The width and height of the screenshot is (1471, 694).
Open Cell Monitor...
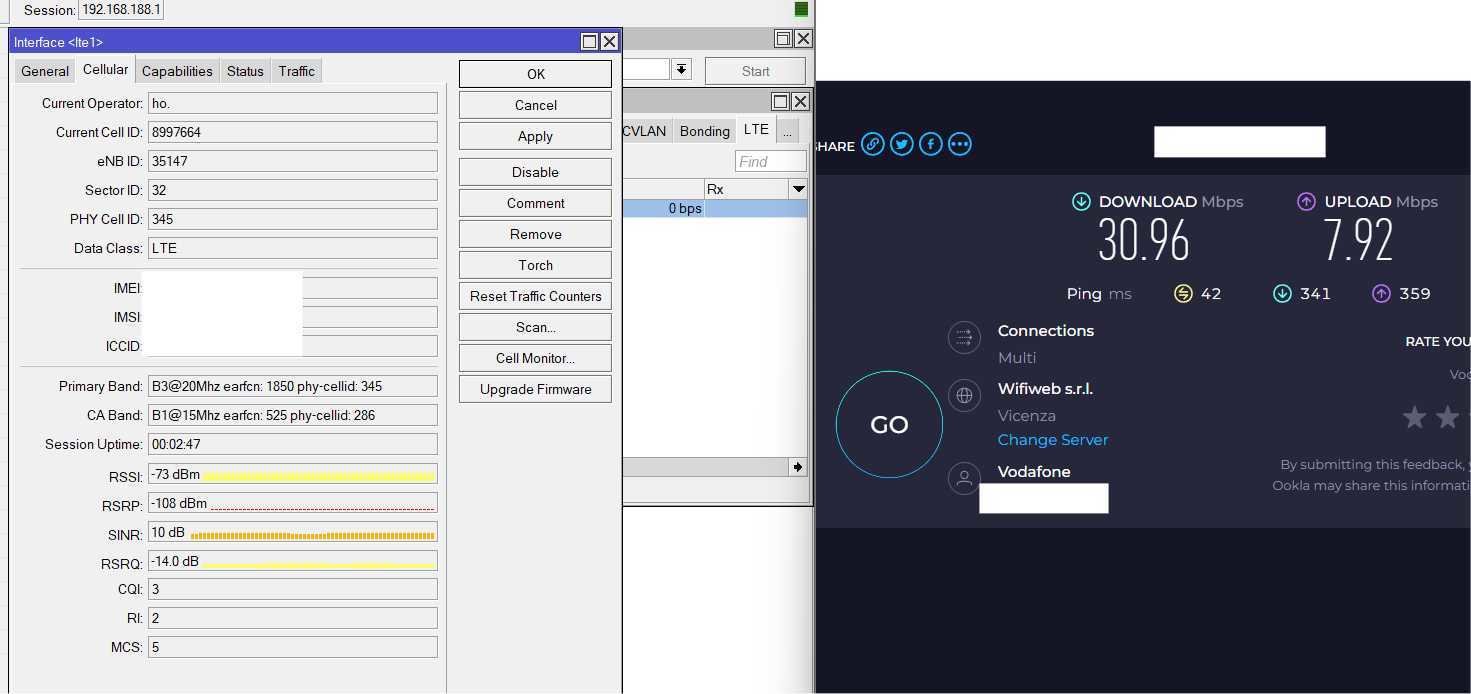tap(535, 358)
